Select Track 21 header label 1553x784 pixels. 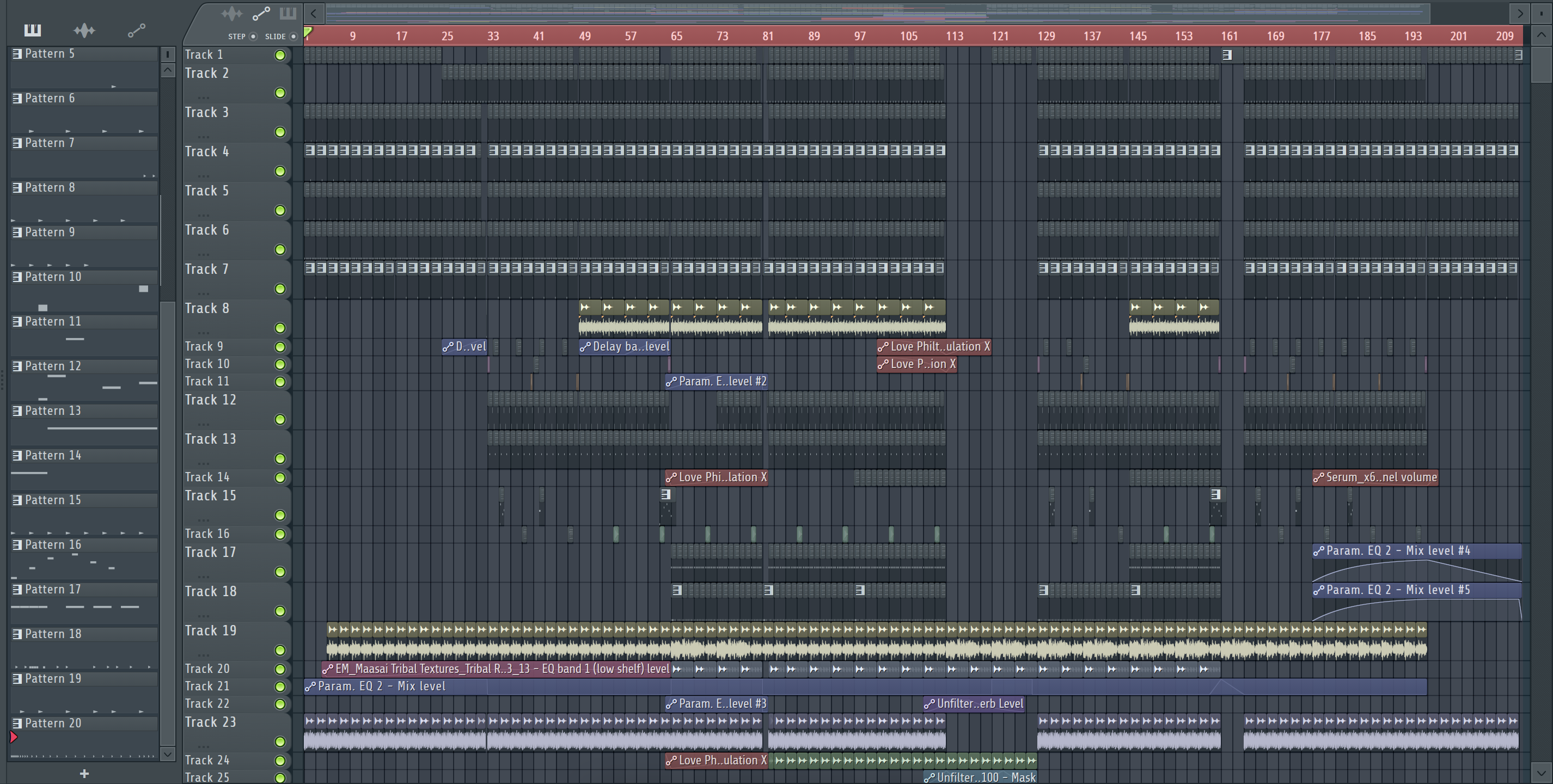207,687
